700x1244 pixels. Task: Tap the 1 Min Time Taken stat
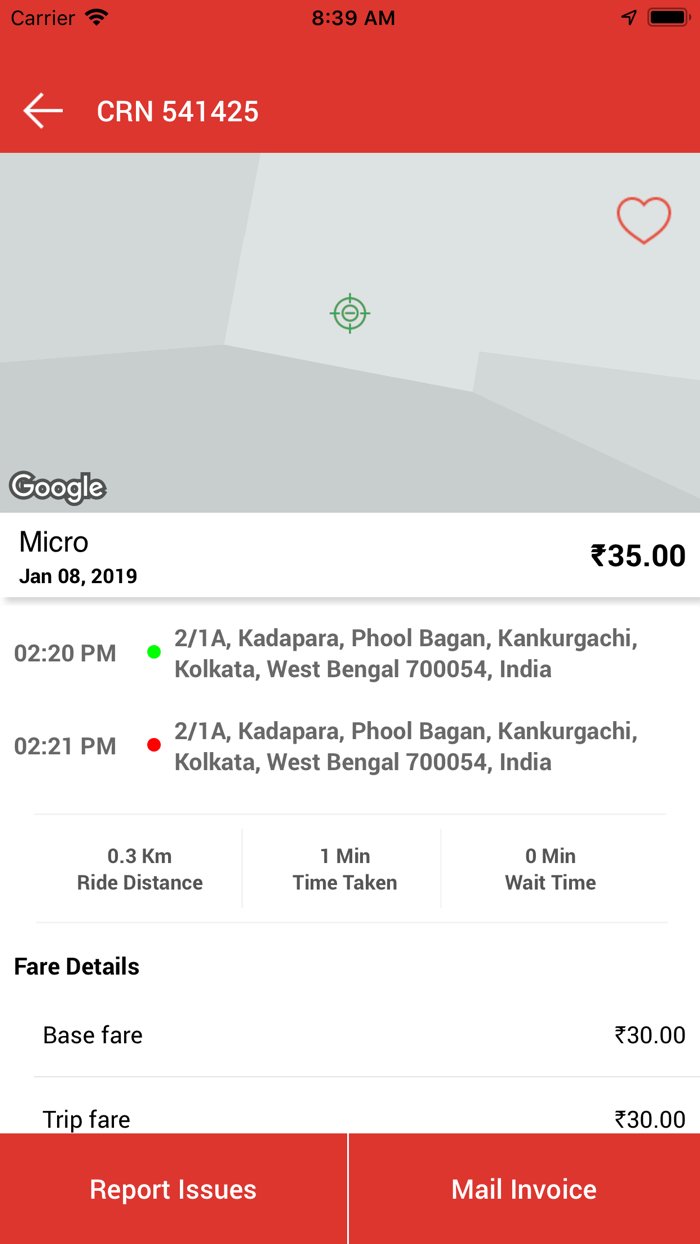click(345, 869)
